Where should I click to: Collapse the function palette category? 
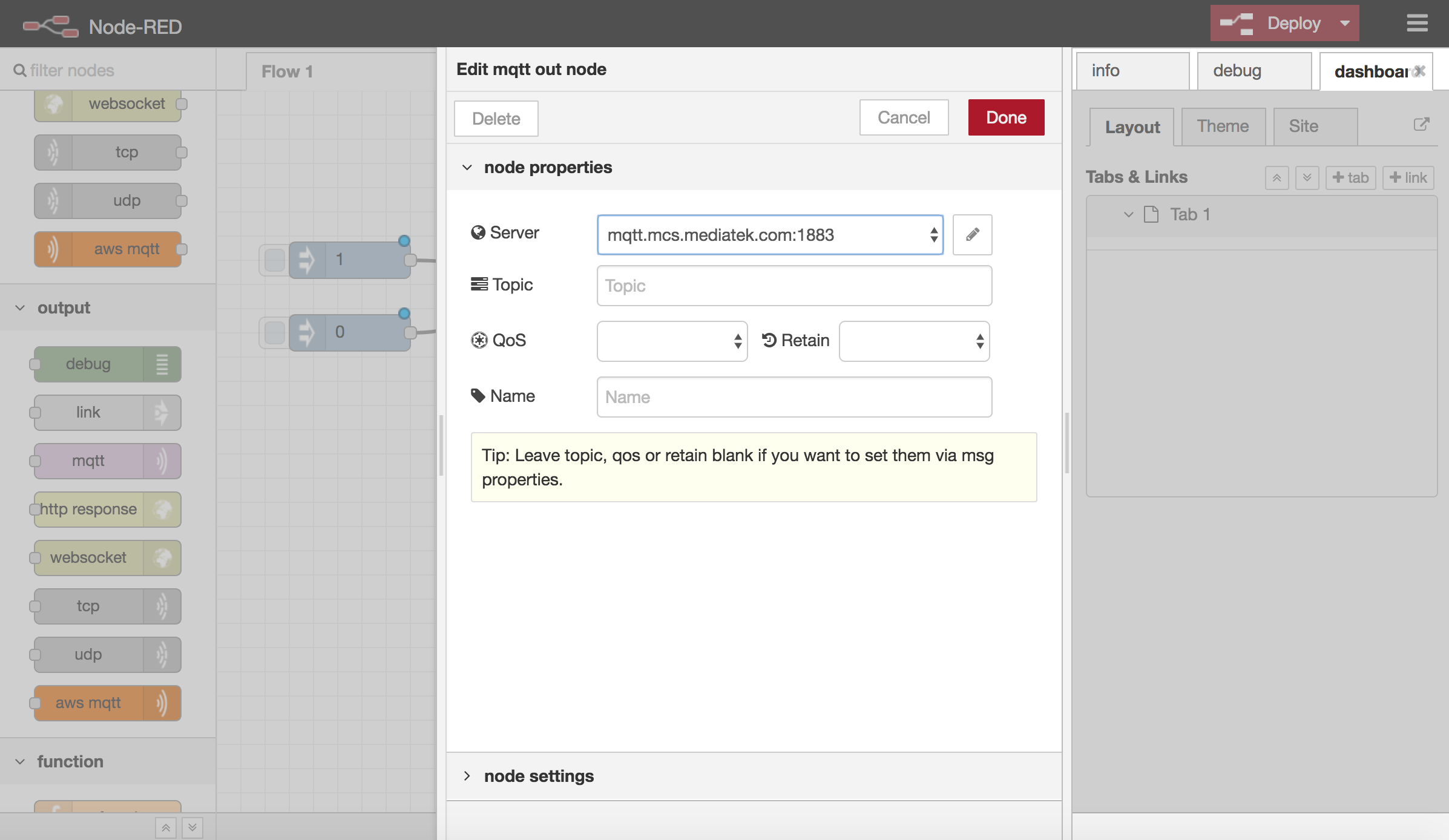20,762
